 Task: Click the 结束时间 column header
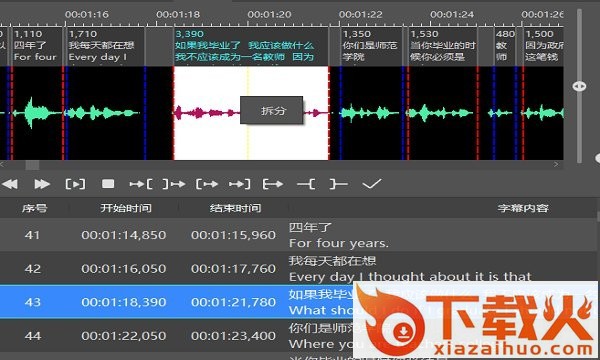click(x=236, y=208)
